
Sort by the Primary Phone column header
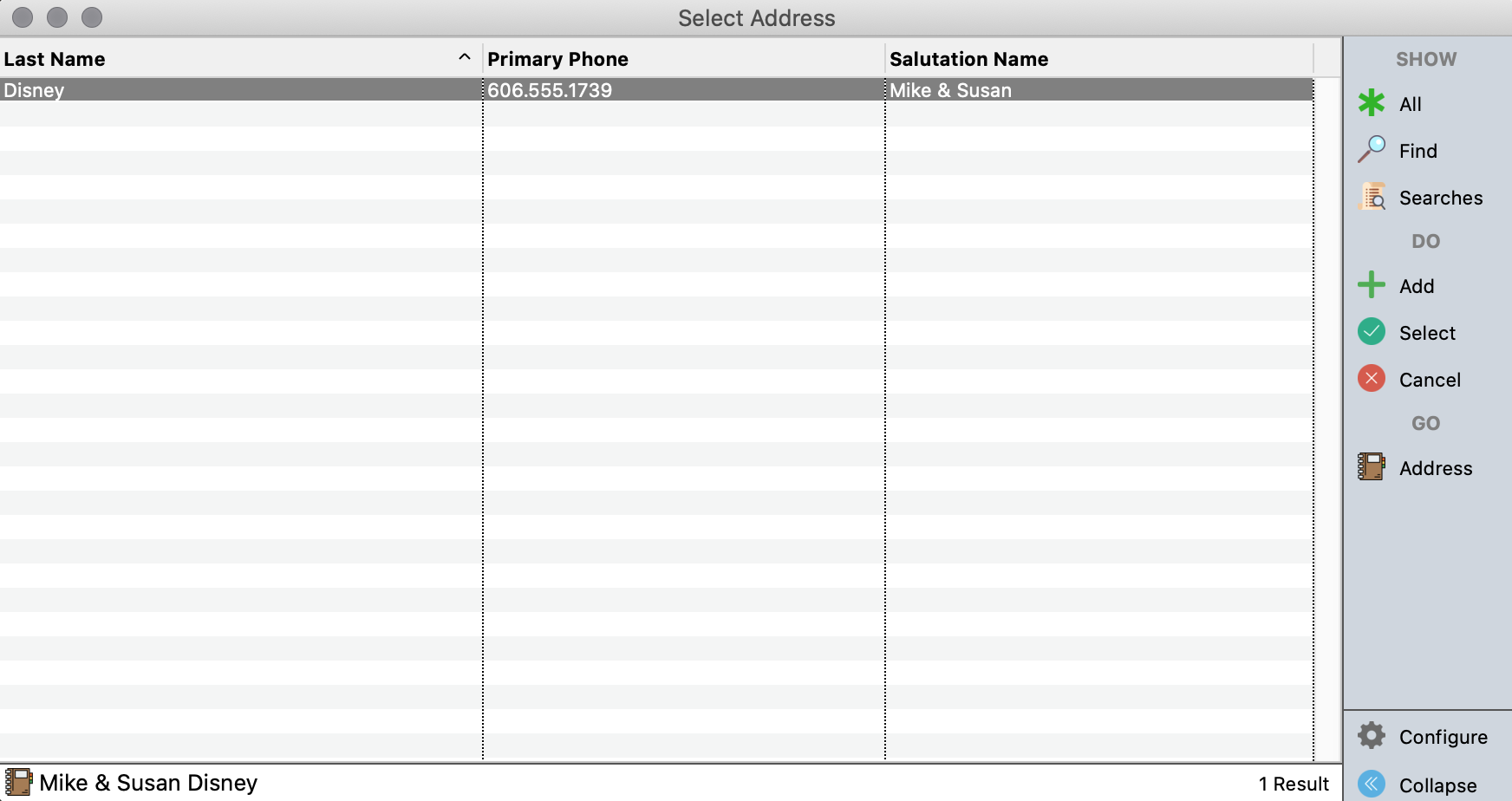(557, 59)
